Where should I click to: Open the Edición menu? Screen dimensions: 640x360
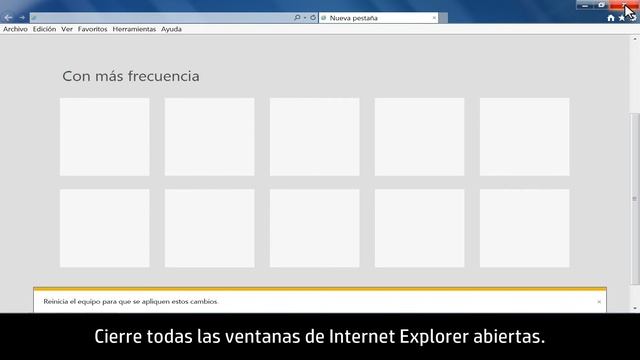click(x=44, y=29)
